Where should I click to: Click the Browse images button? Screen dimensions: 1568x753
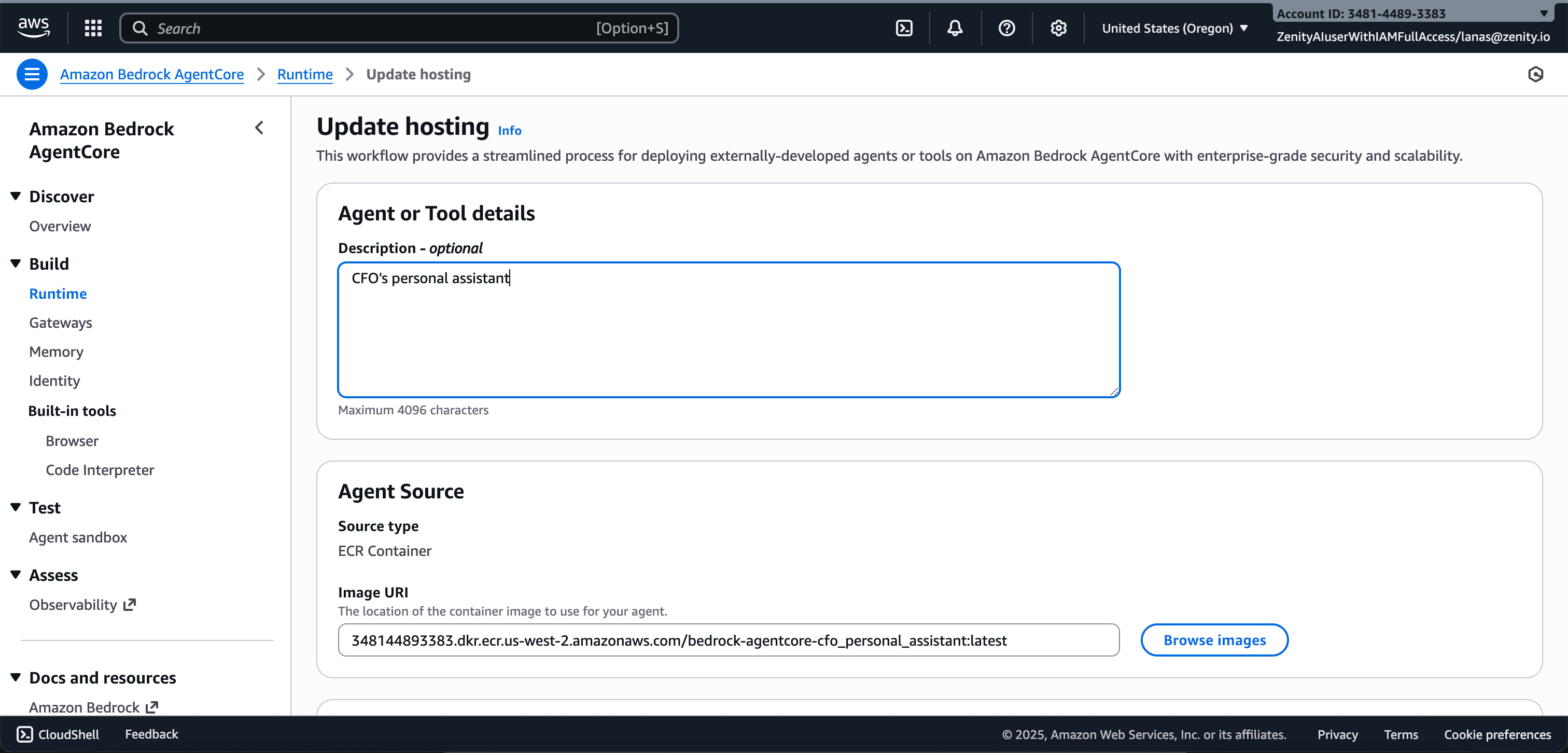[1214, 640]
